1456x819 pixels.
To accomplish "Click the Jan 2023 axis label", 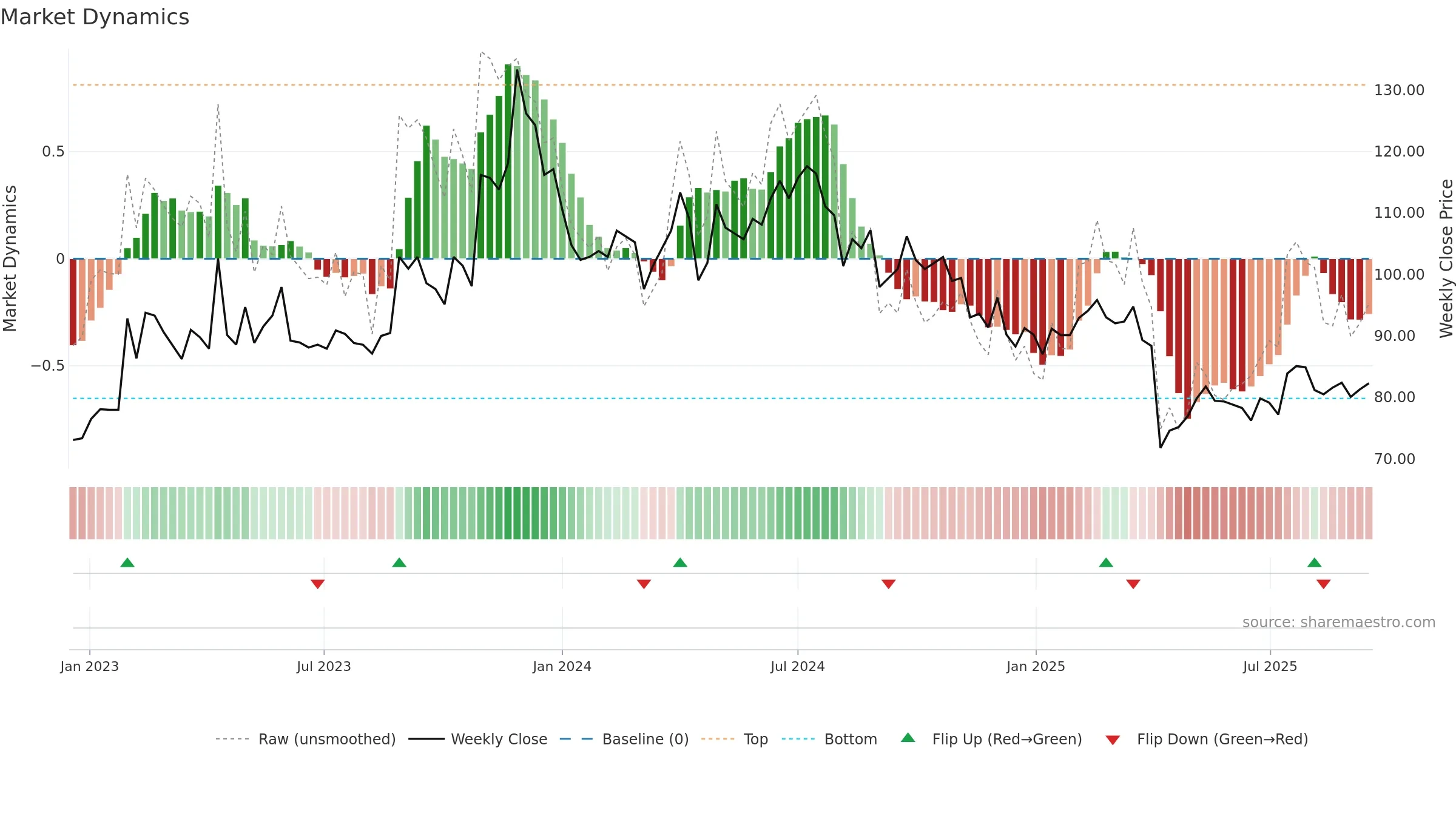I will (90, 666).
